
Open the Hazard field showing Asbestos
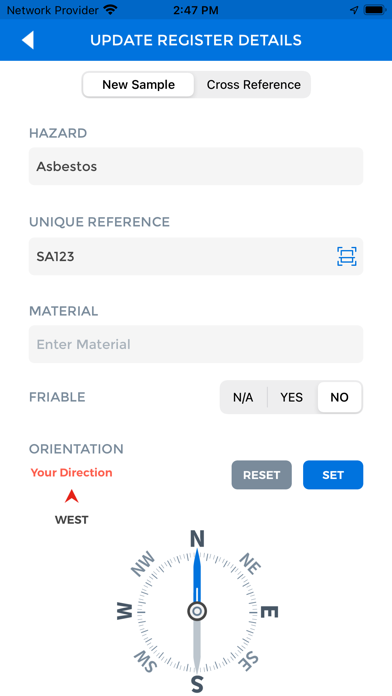196,166
